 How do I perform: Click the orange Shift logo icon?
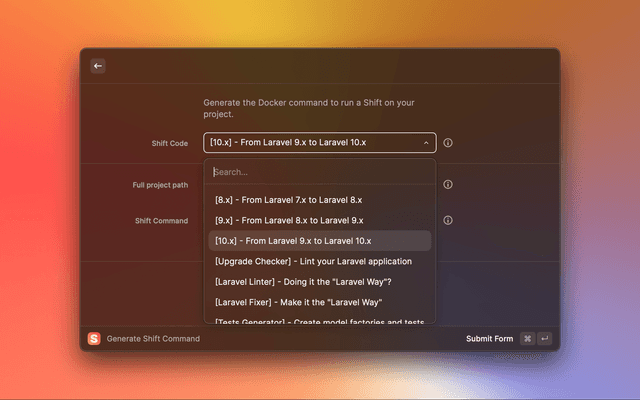pos(95,339)
